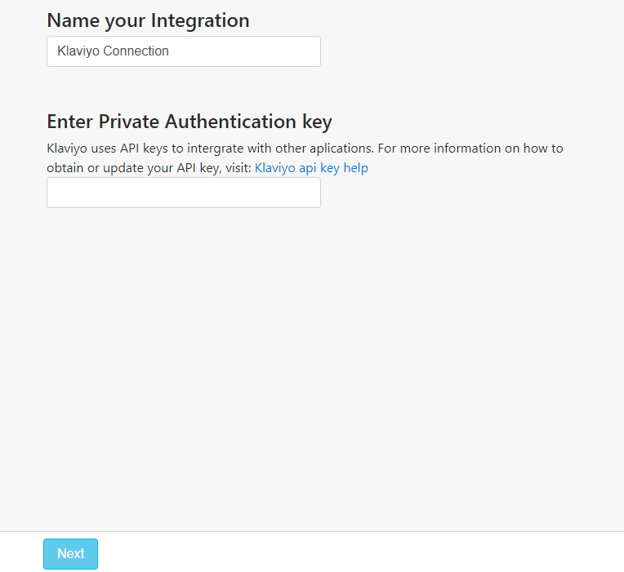Click the Next button

pos(70,554)
